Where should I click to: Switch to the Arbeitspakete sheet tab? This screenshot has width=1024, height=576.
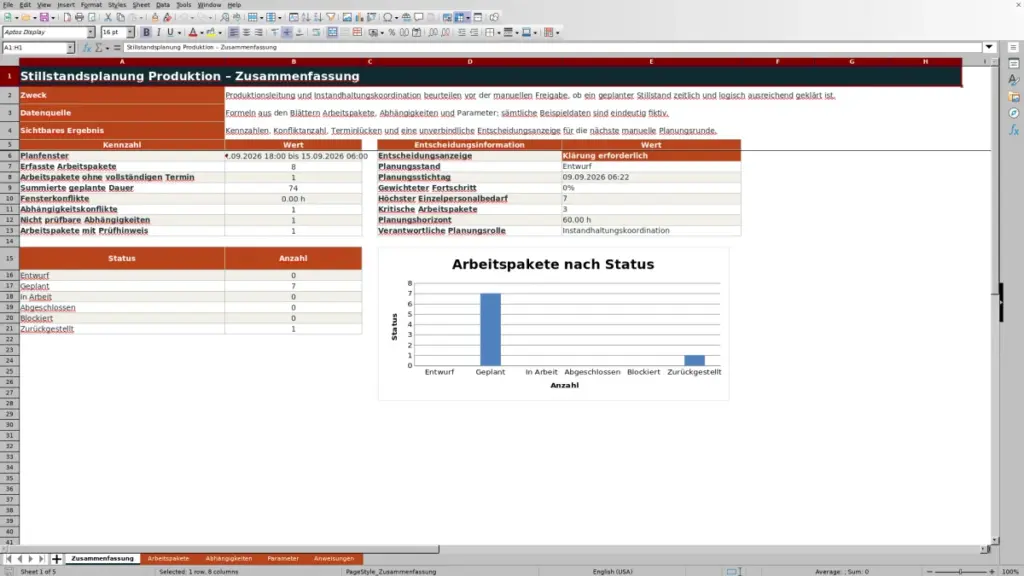[x=168, y=558]
